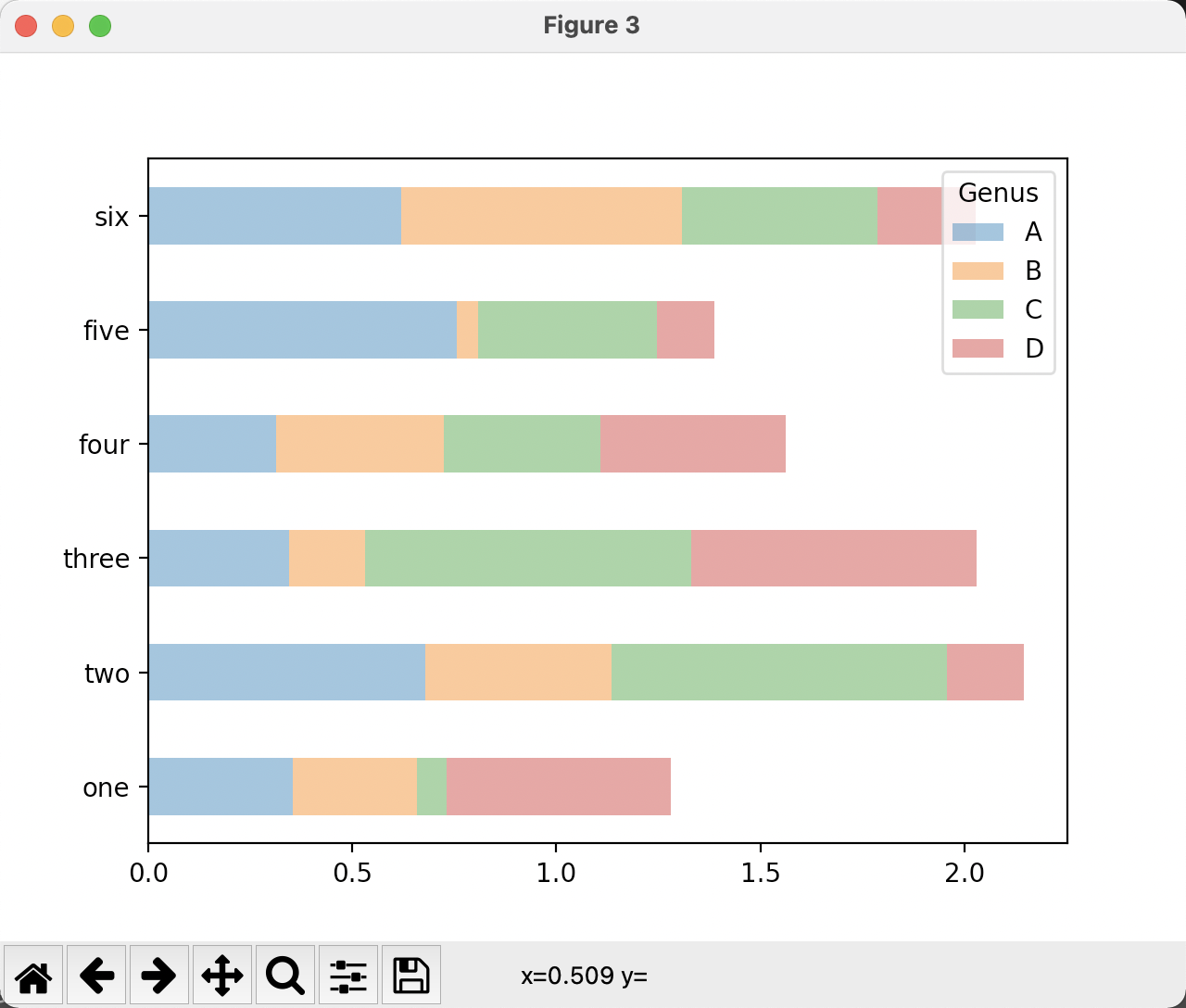Click green C swatch in legend
This screenshot has width=1186, height=1008.
click(x=978, y=310)
